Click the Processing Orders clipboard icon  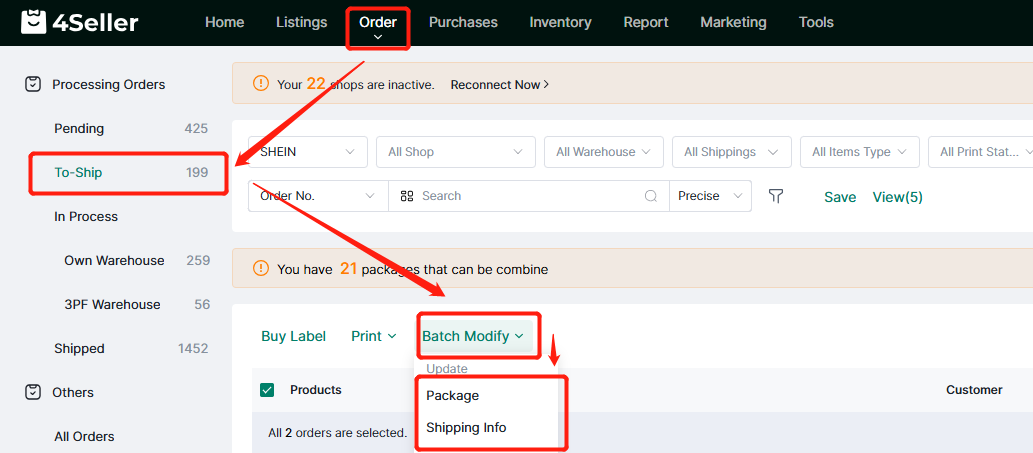coord(32,85)
